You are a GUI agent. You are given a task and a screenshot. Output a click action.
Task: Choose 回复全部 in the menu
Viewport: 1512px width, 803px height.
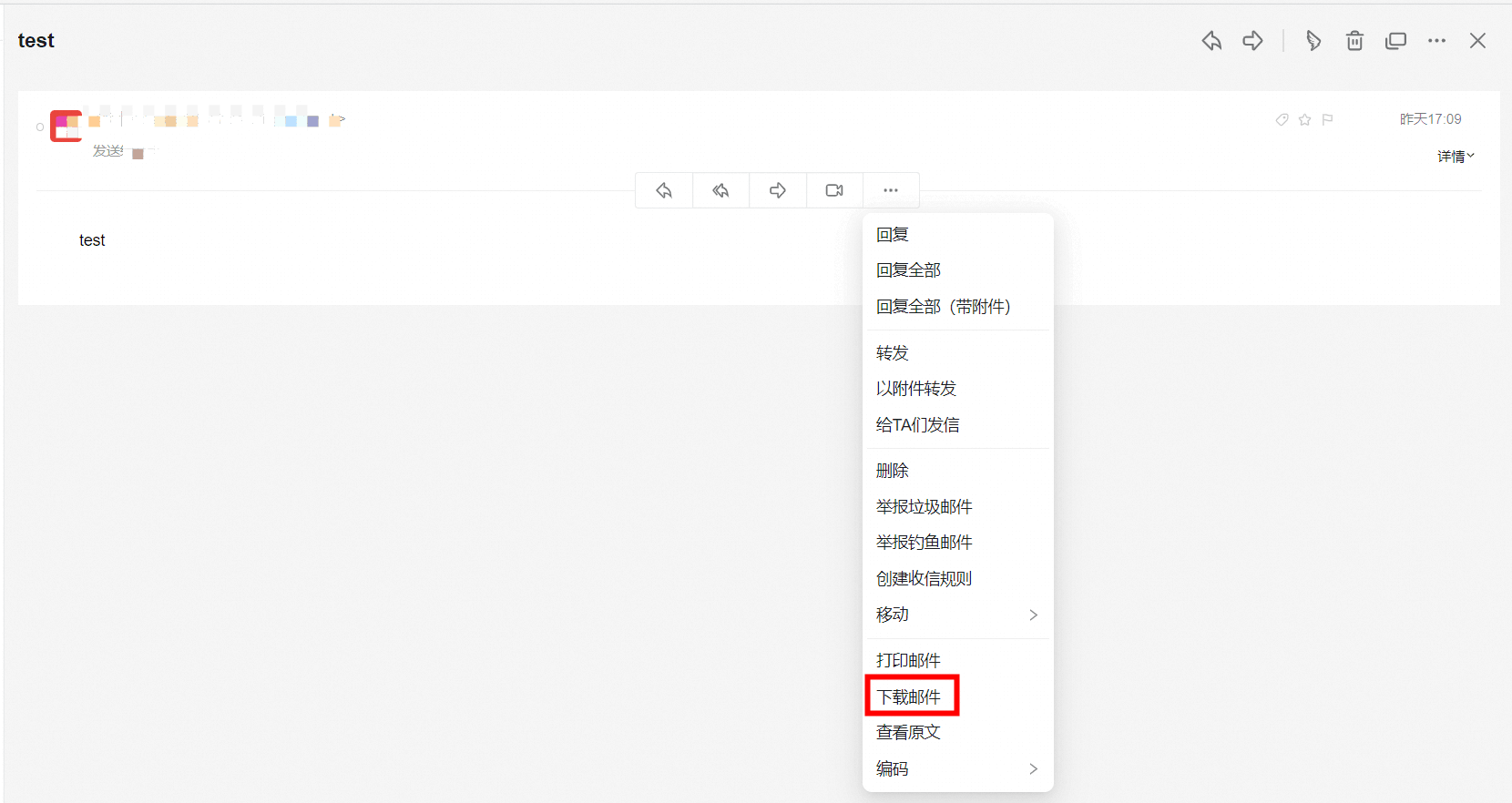(x=958, y=270)
